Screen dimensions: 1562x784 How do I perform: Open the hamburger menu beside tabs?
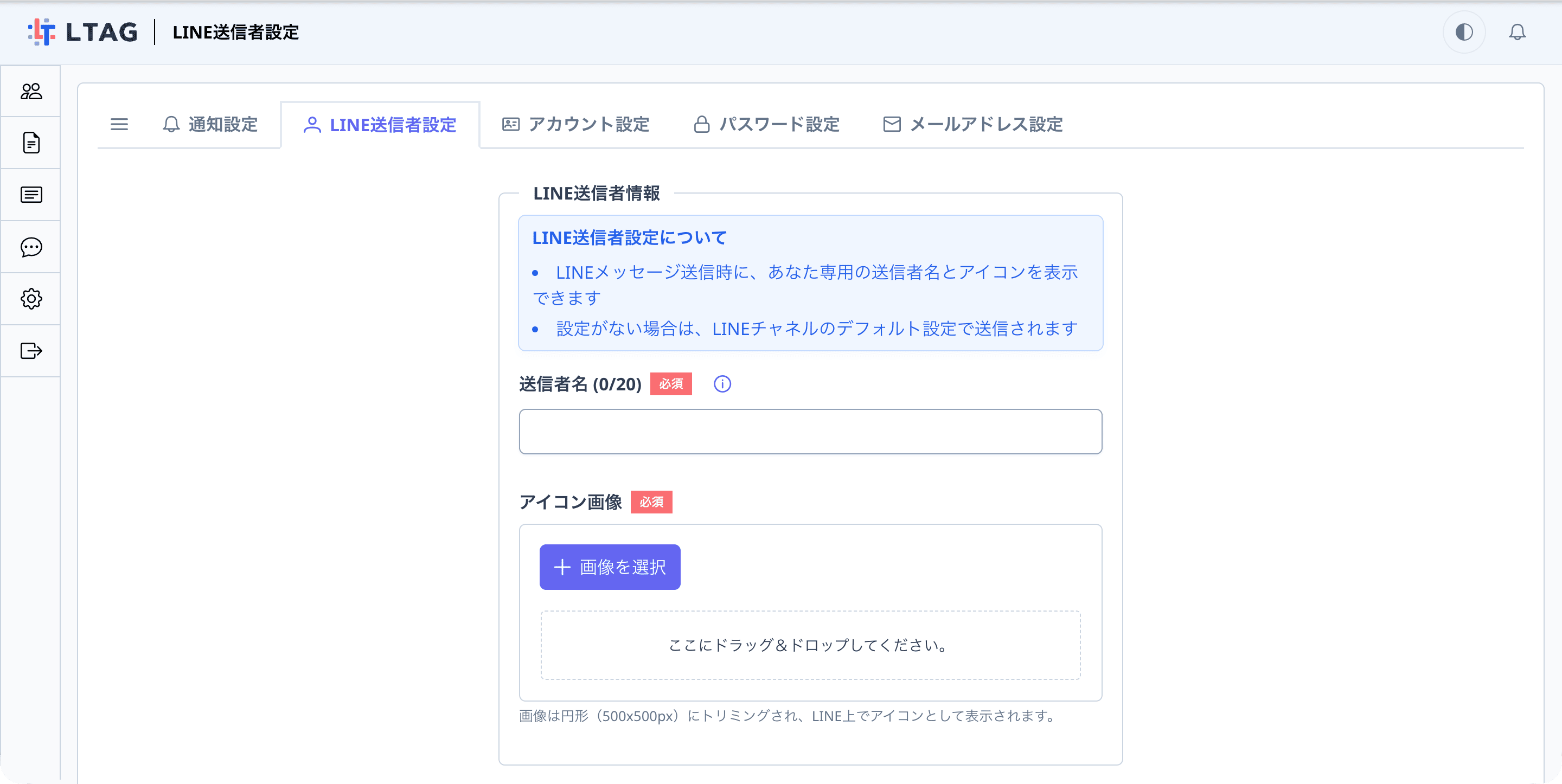[119, 124]
